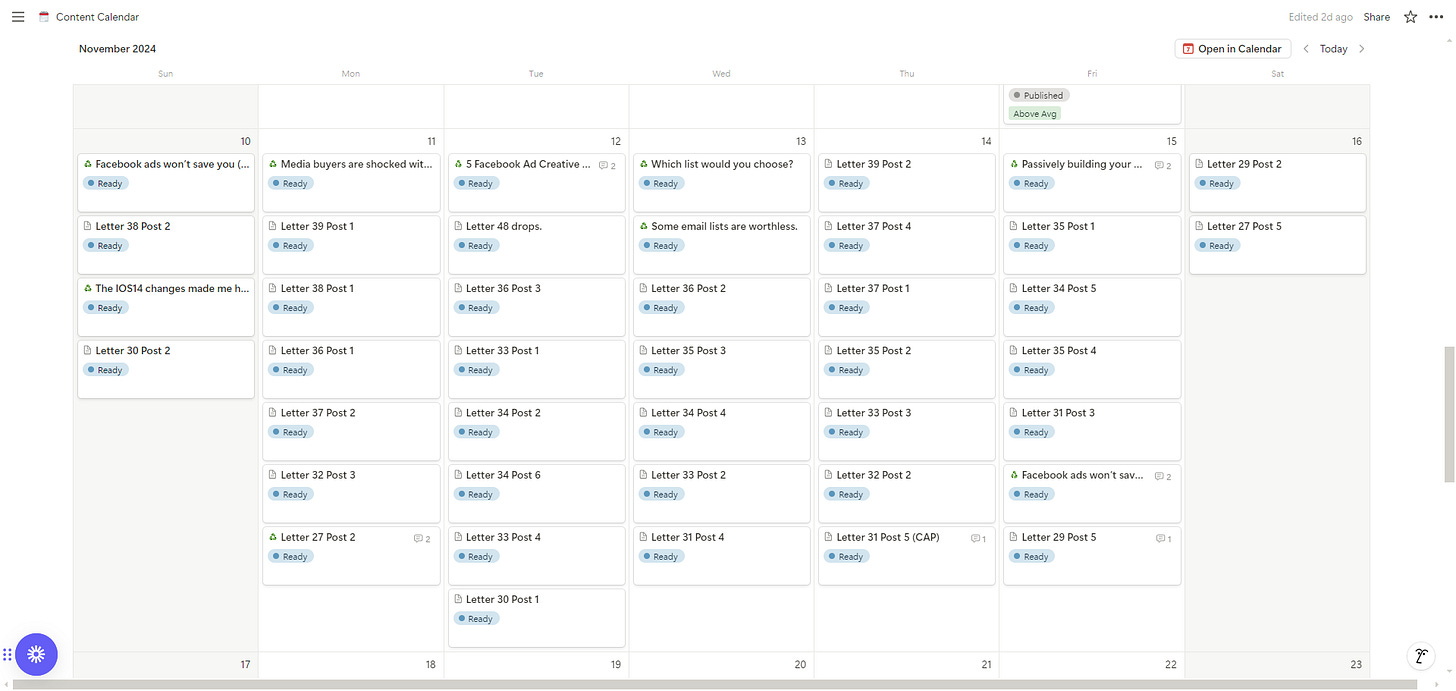Open comments on Letter 29 Post 5

(x=1163, y=538)
